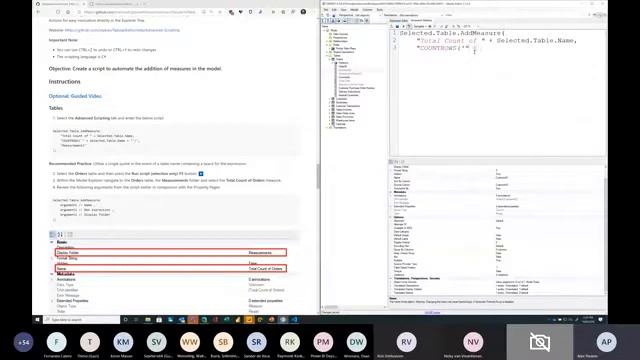Collapse Options category in property grid
This screenshot has width=640, height=360.
(391, 217)
